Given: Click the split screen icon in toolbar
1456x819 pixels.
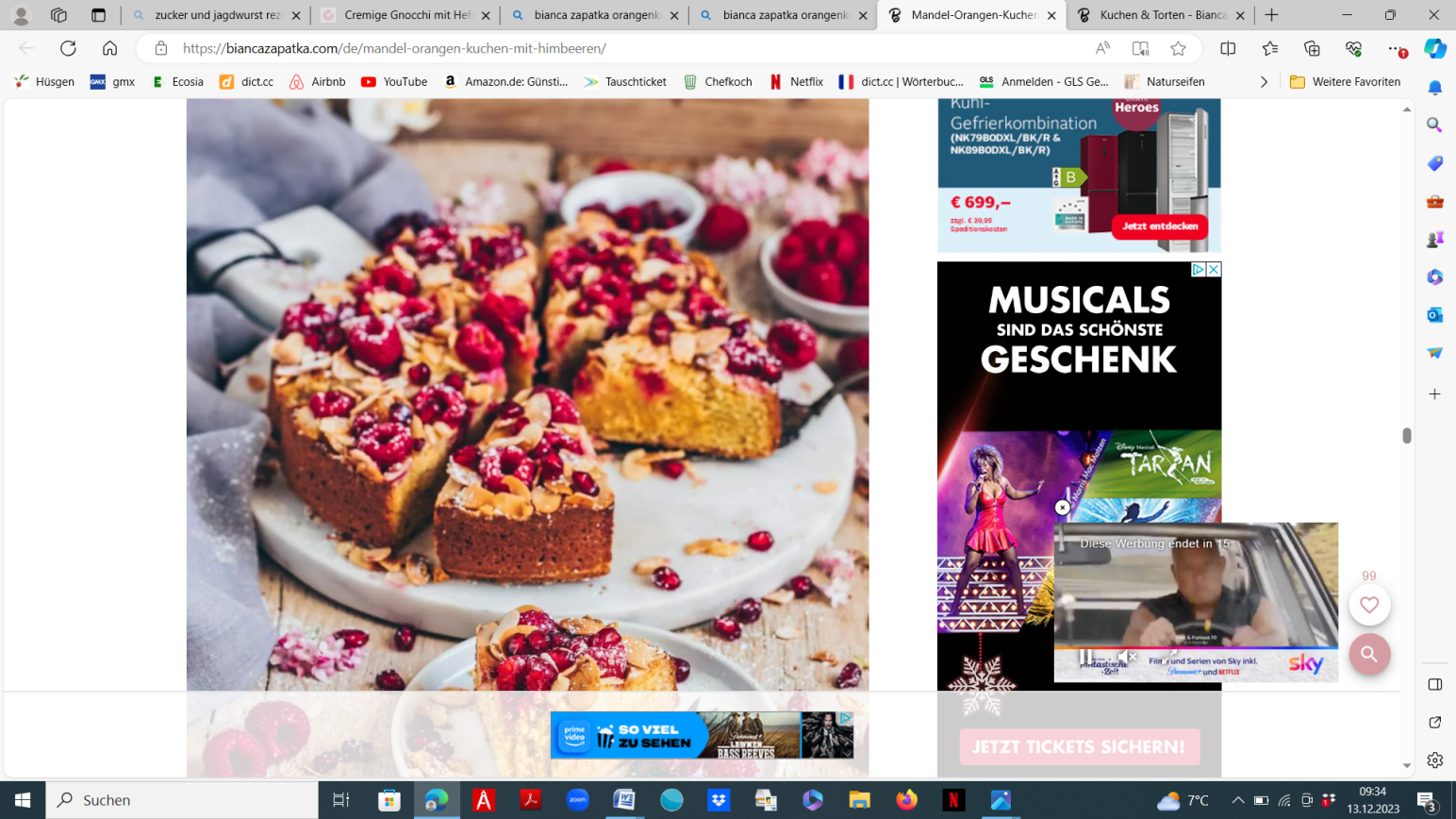Looking at the screenshot, I should pos(1228,48).
